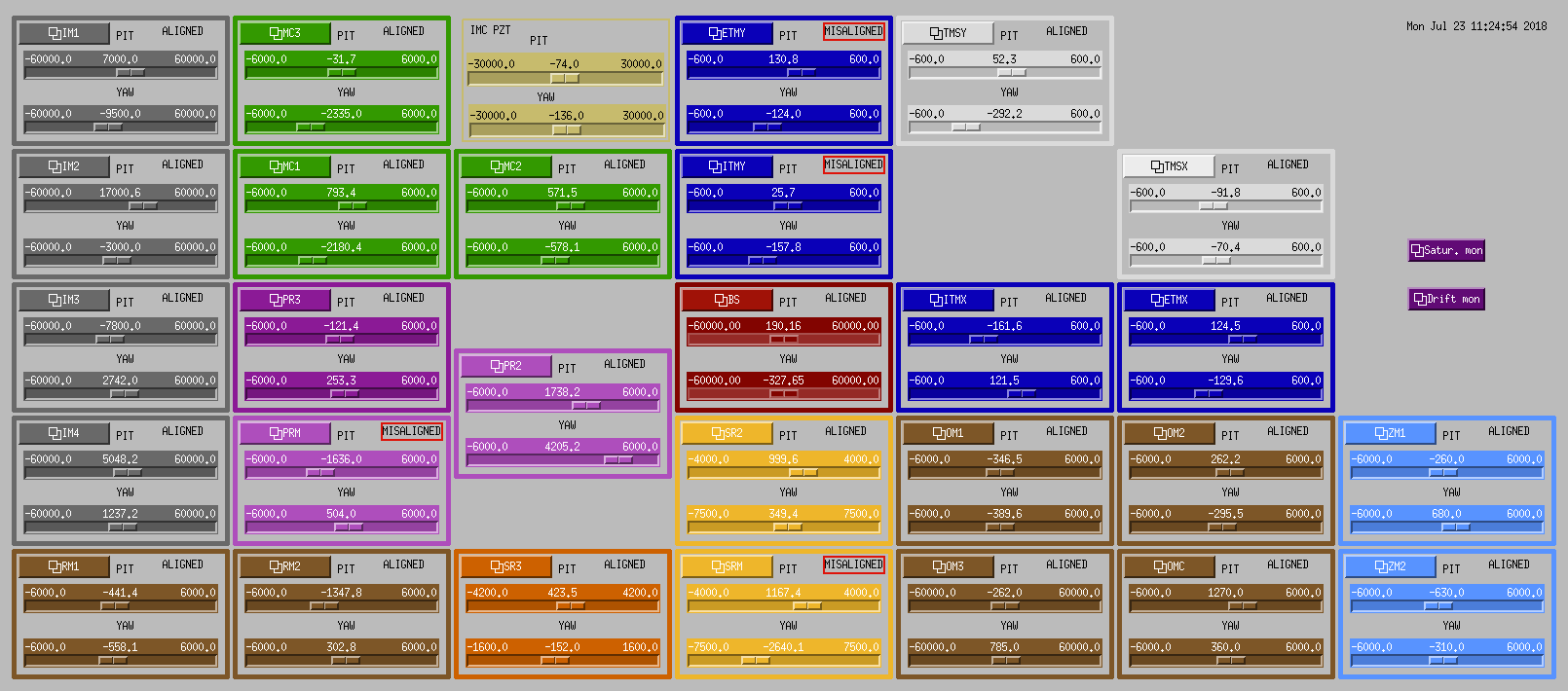Adjust the IMC PZT pitch slider

(565, 78)
